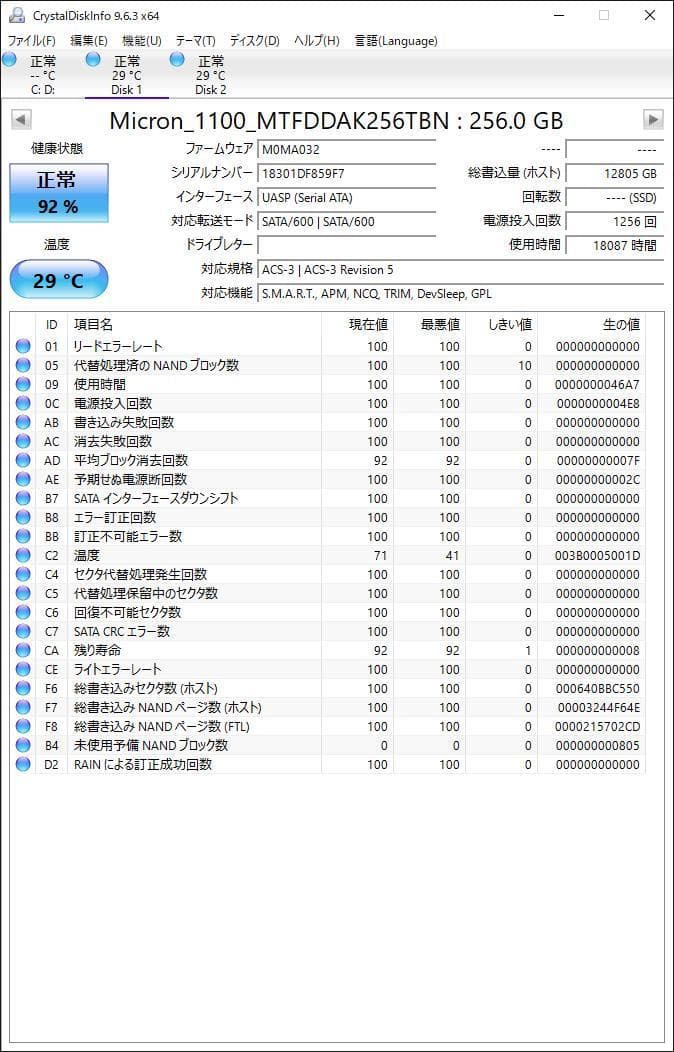Select the C: D: disk tab
Screen dimensions: 674x1052
click(x=42, y=74)
